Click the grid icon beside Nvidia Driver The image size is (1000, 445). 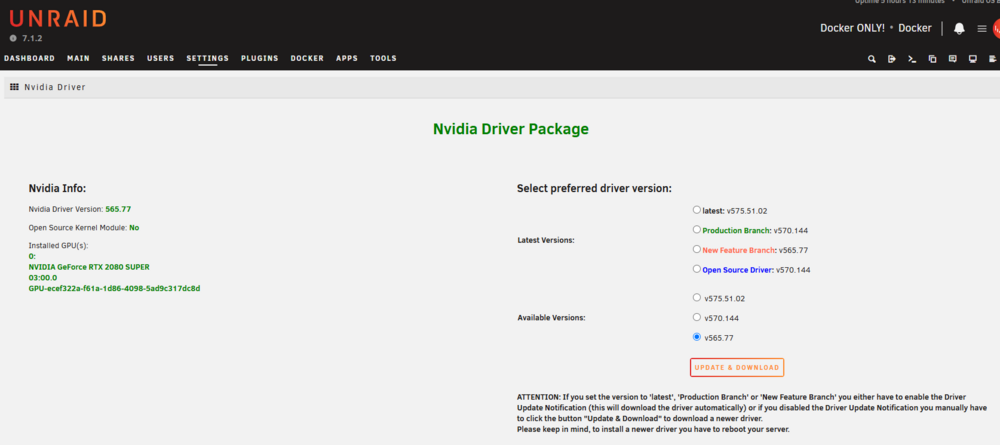point(15,87)
